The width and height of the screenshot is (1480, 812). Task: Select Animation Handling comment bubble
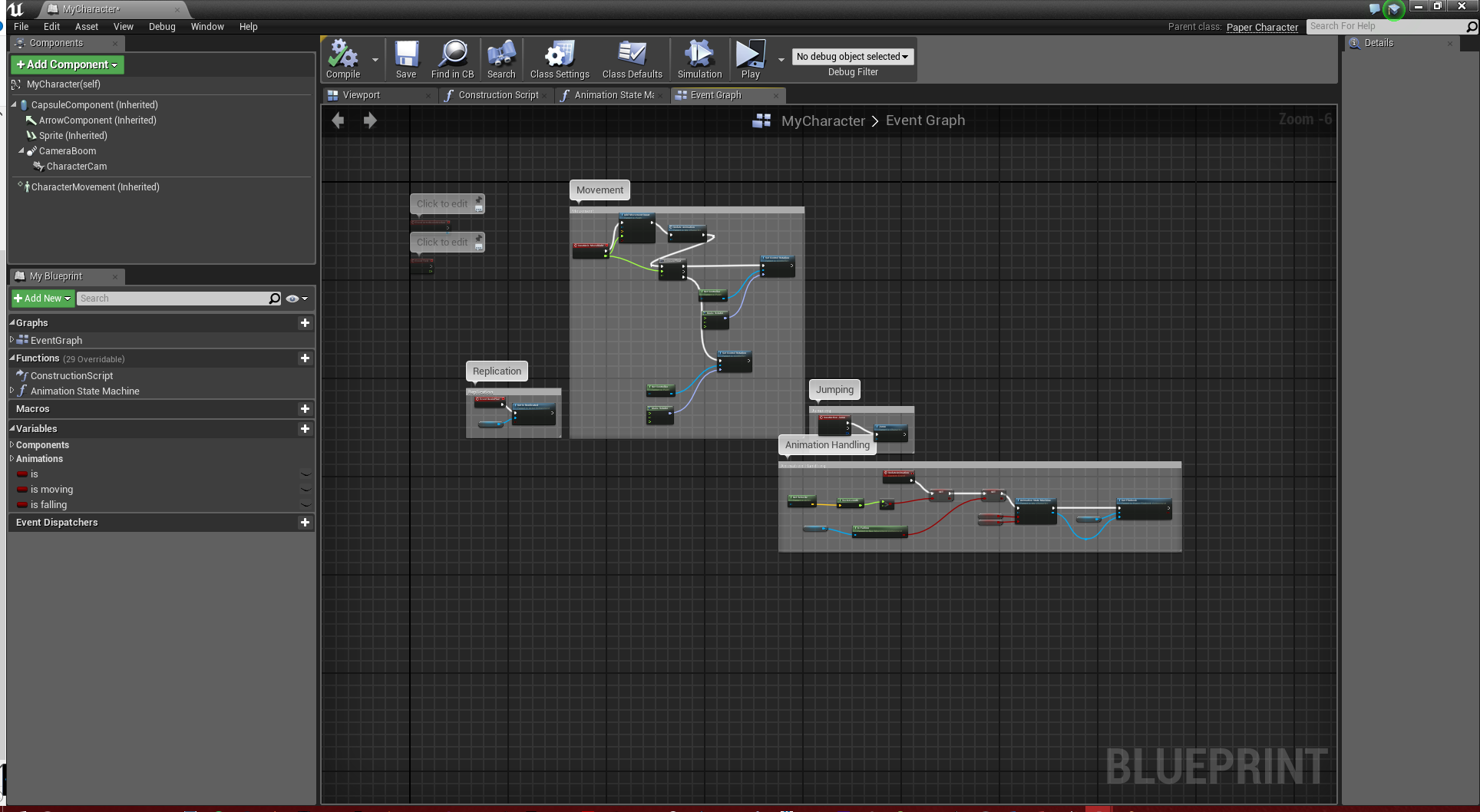tap(828, 445)
